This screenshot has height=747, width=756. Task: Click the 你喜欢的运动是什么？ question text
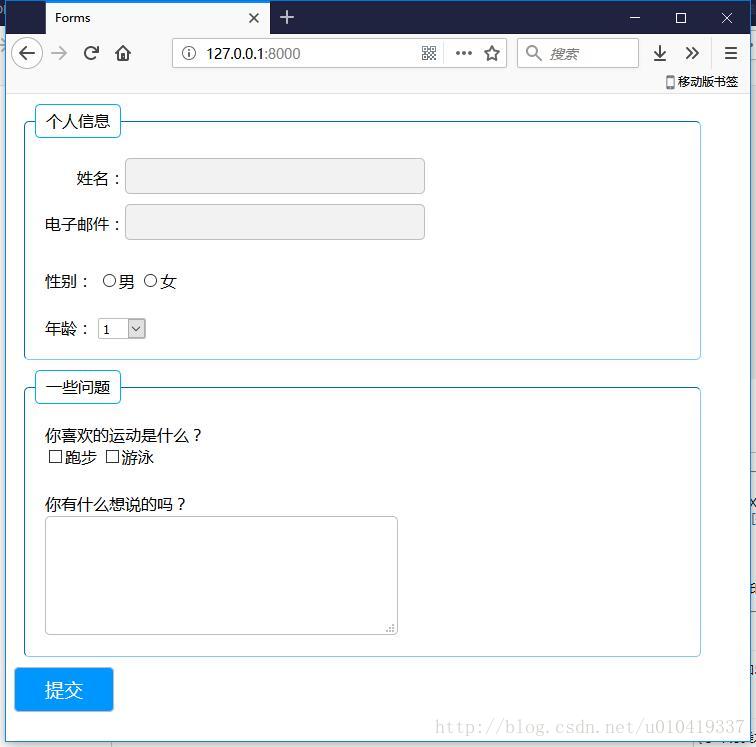pos(123,435)
